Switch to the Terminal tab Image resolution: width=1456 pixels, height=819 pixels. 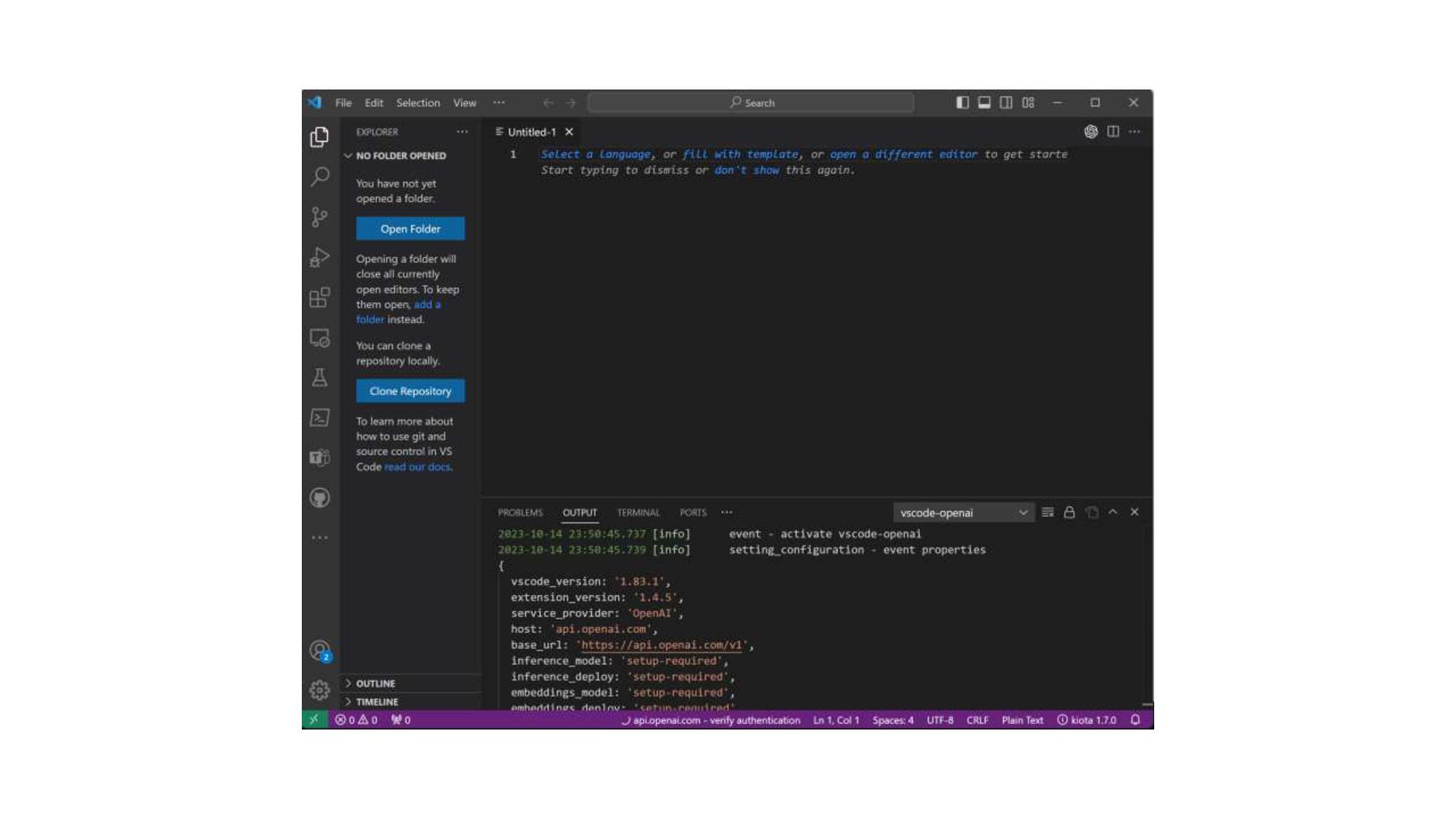(638, 513)
